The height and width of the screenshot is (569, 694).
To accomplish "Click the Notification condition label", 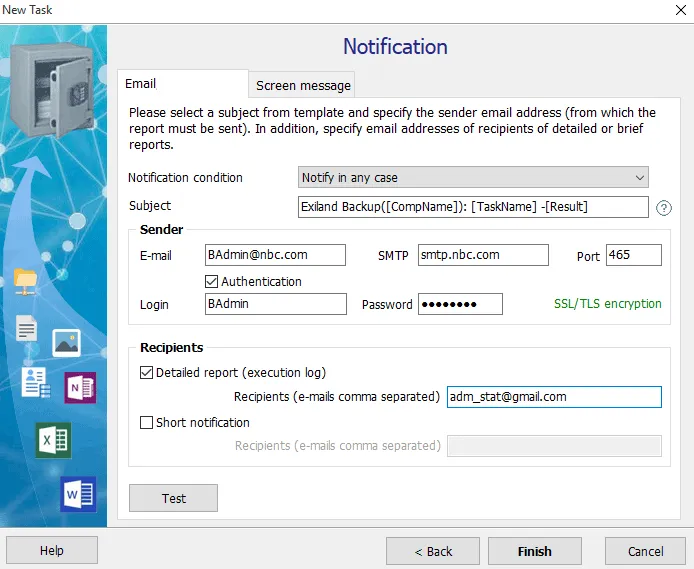I will (x=185, y=177).
